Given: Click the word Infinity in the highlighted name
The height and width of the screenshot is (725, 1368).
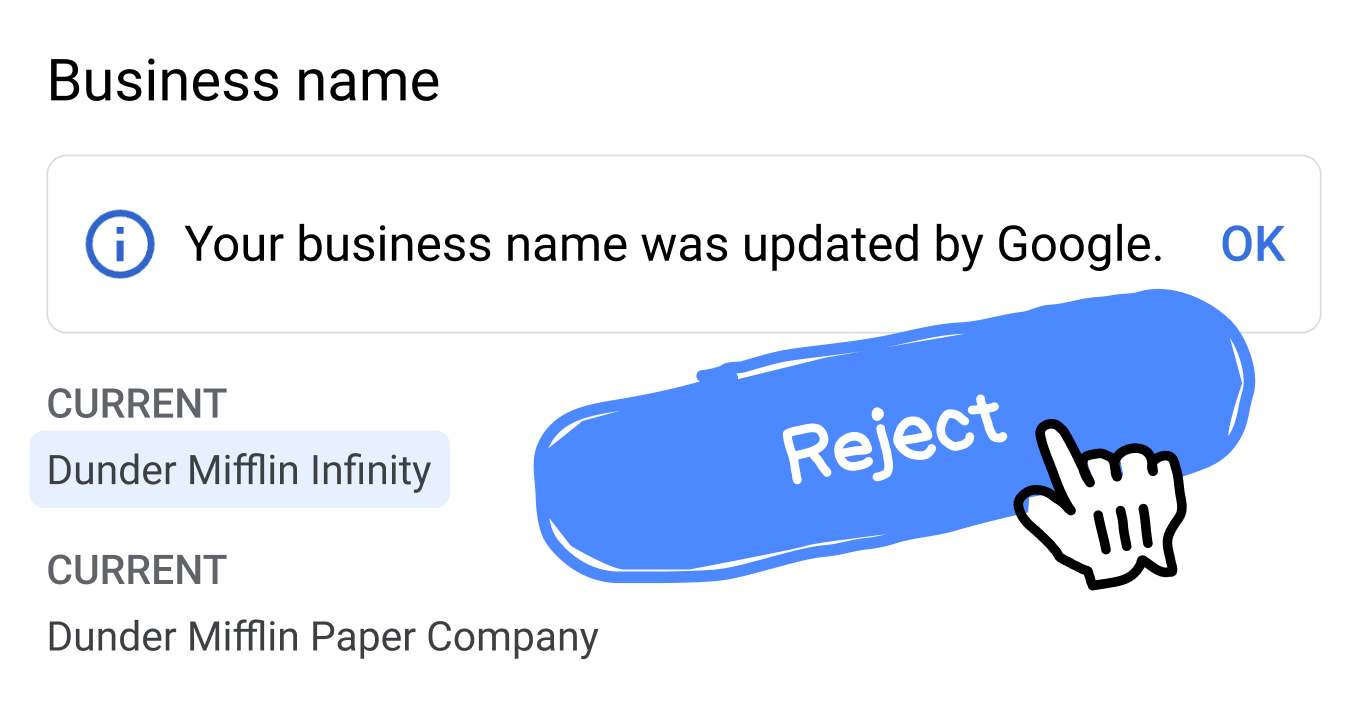Looking at the screenshot, I should [371, 470].
